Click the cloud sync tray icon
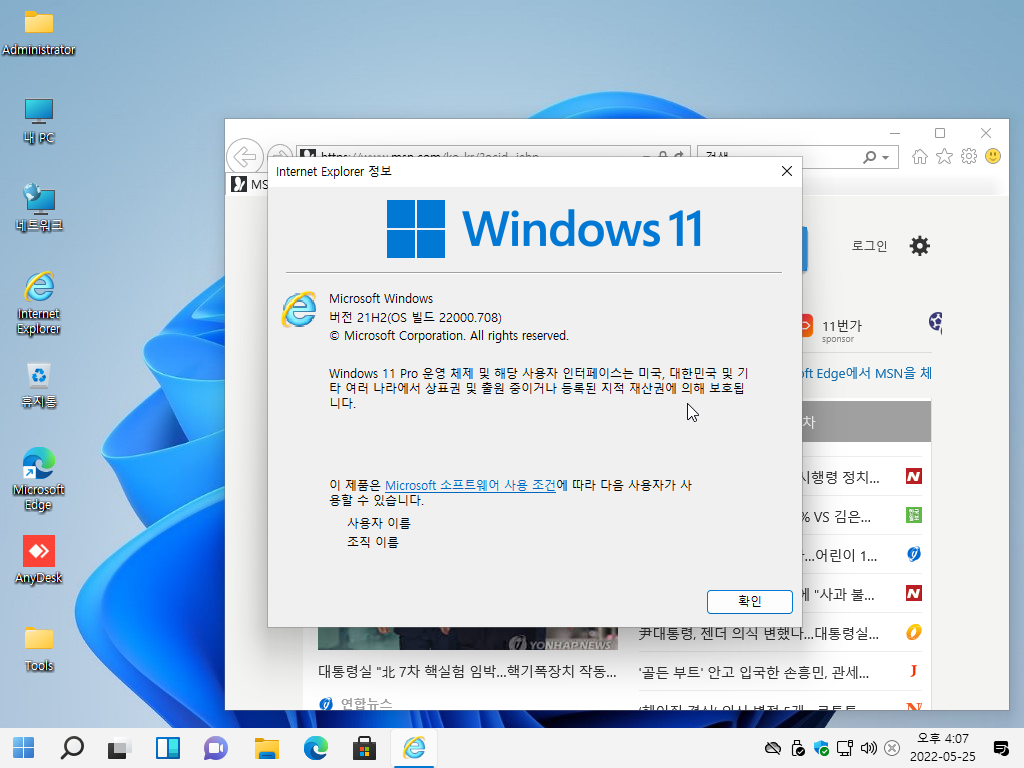 click(x=773, y=748)
